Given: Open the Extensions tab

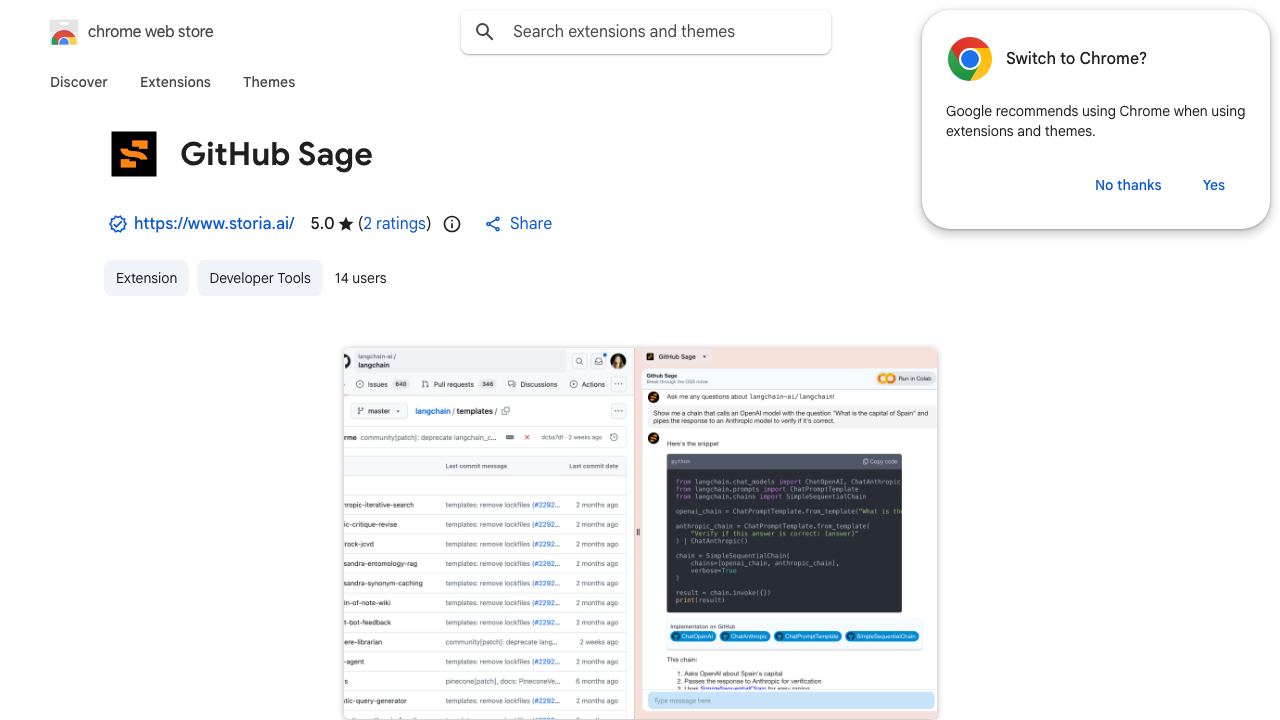Looking at the screenshot, I should [175, 82].
